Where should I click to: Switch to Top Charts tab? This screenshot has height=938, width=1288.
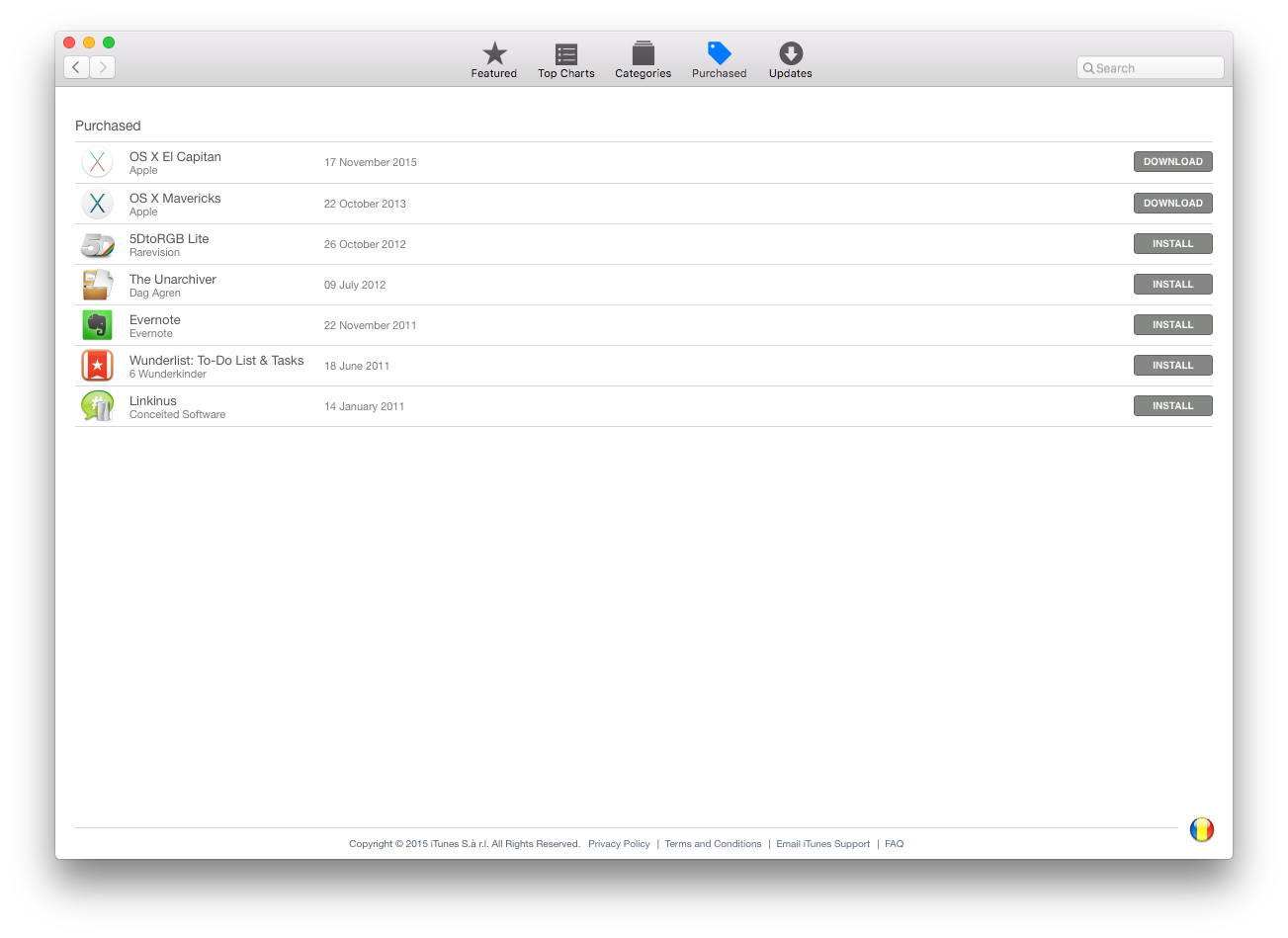(x=566, y=59)
